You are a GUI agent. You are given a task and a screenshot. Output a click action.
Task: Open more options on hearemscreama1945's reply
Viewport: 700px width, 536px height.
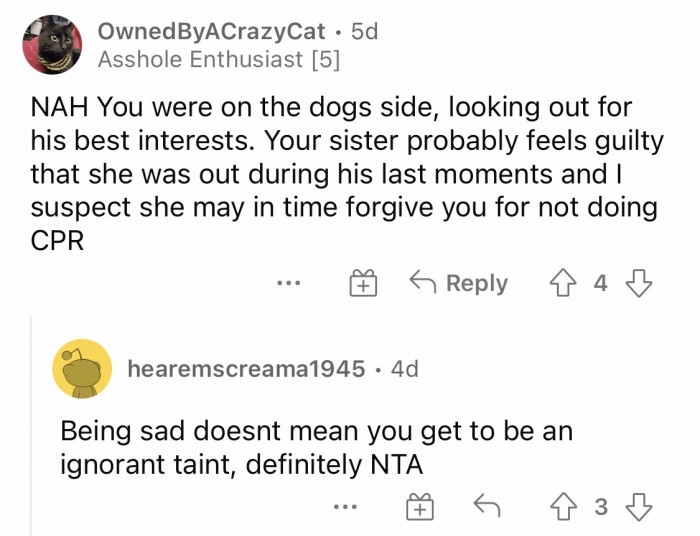click(x=345, y=507)
